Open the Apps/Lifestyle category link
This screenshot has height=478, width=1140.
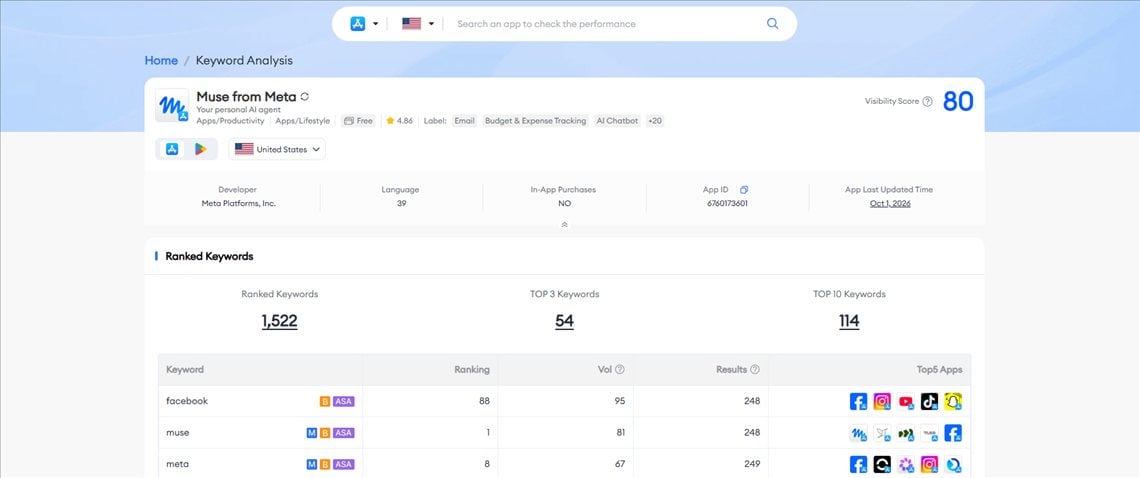pos(302,121)
